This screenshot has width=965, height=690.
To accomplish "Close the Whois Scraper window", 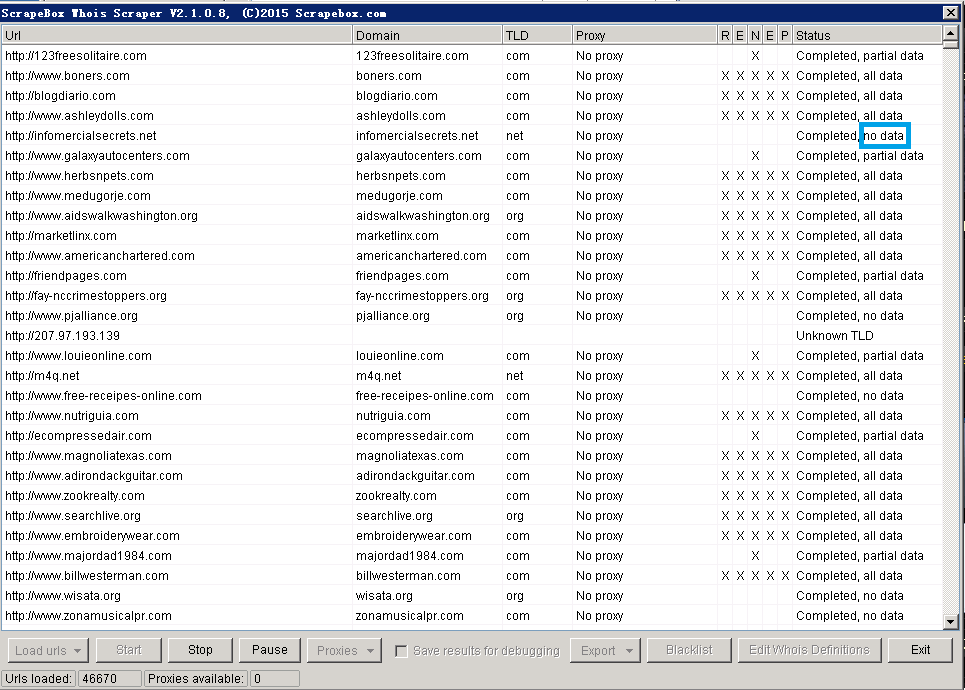I will click(x=950, y=12).
